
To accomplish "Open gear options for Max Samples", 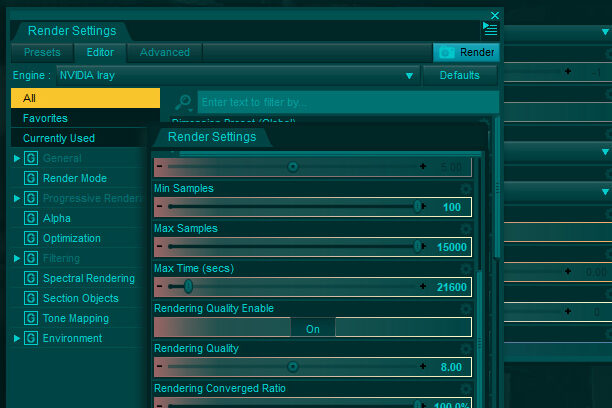I will coord(465,228).
